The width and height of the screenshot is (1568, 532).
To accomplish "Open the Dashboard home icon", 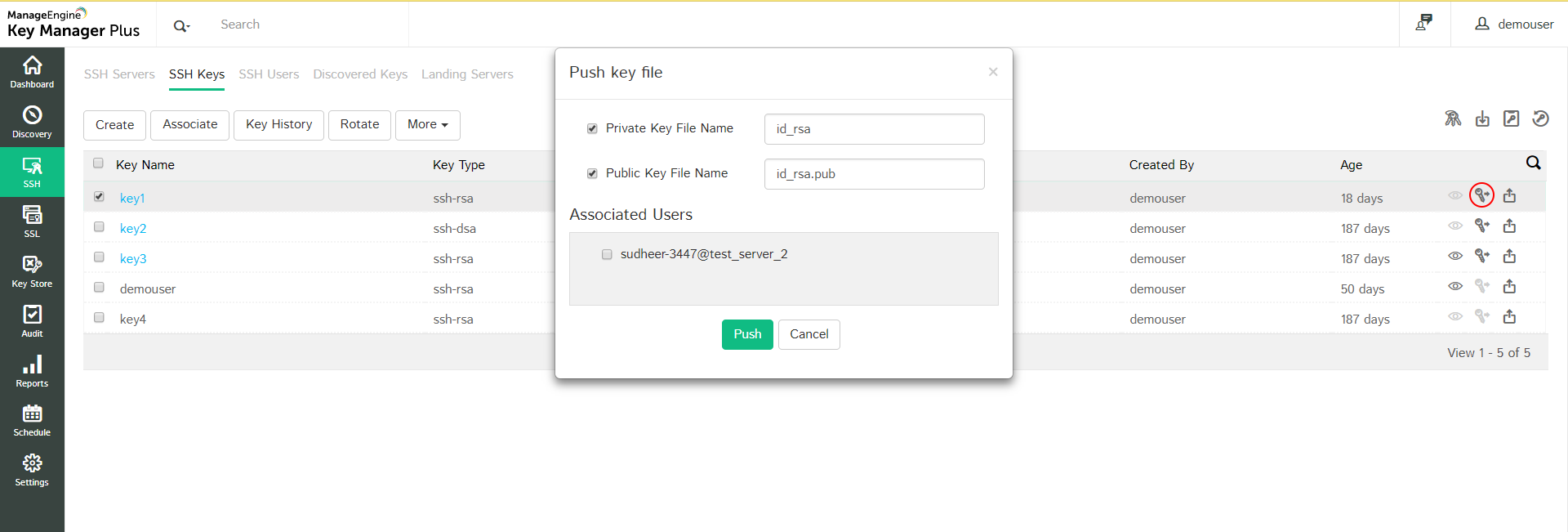I will (x=32, y=72).
